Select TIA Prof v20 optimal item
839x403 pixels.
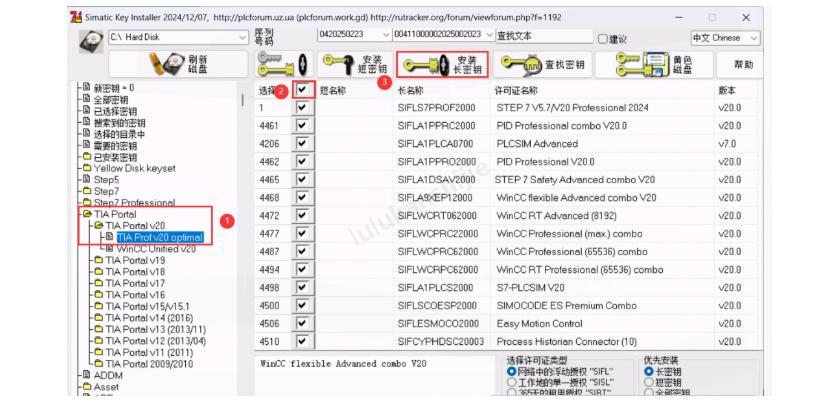pos(160,237)
